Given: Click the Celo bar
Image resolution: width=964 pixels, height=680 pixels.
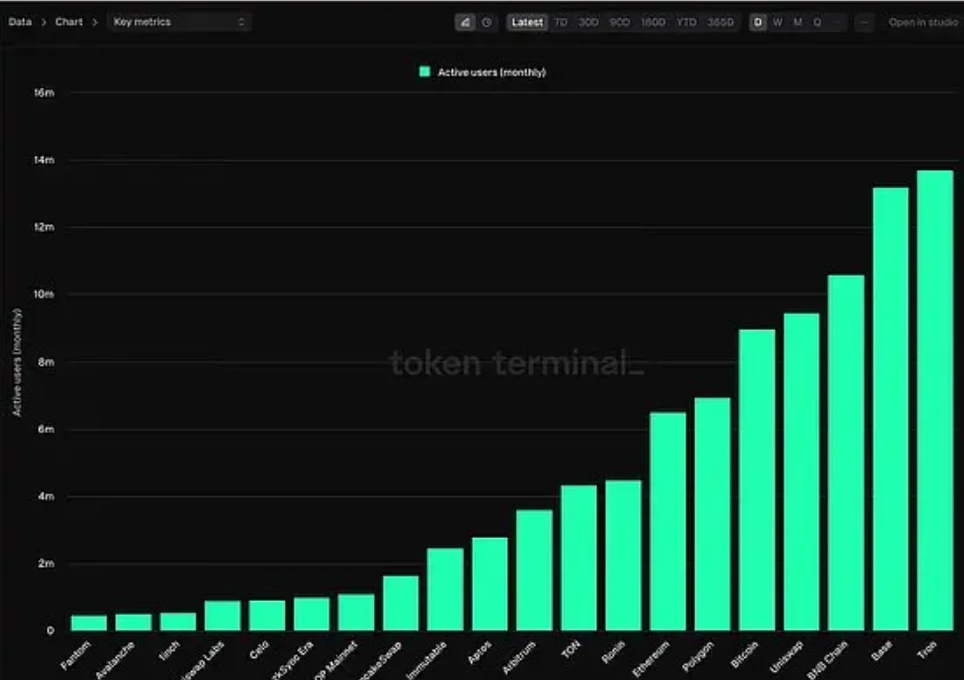Looking at the screenshot, I should tap(267, 615).
